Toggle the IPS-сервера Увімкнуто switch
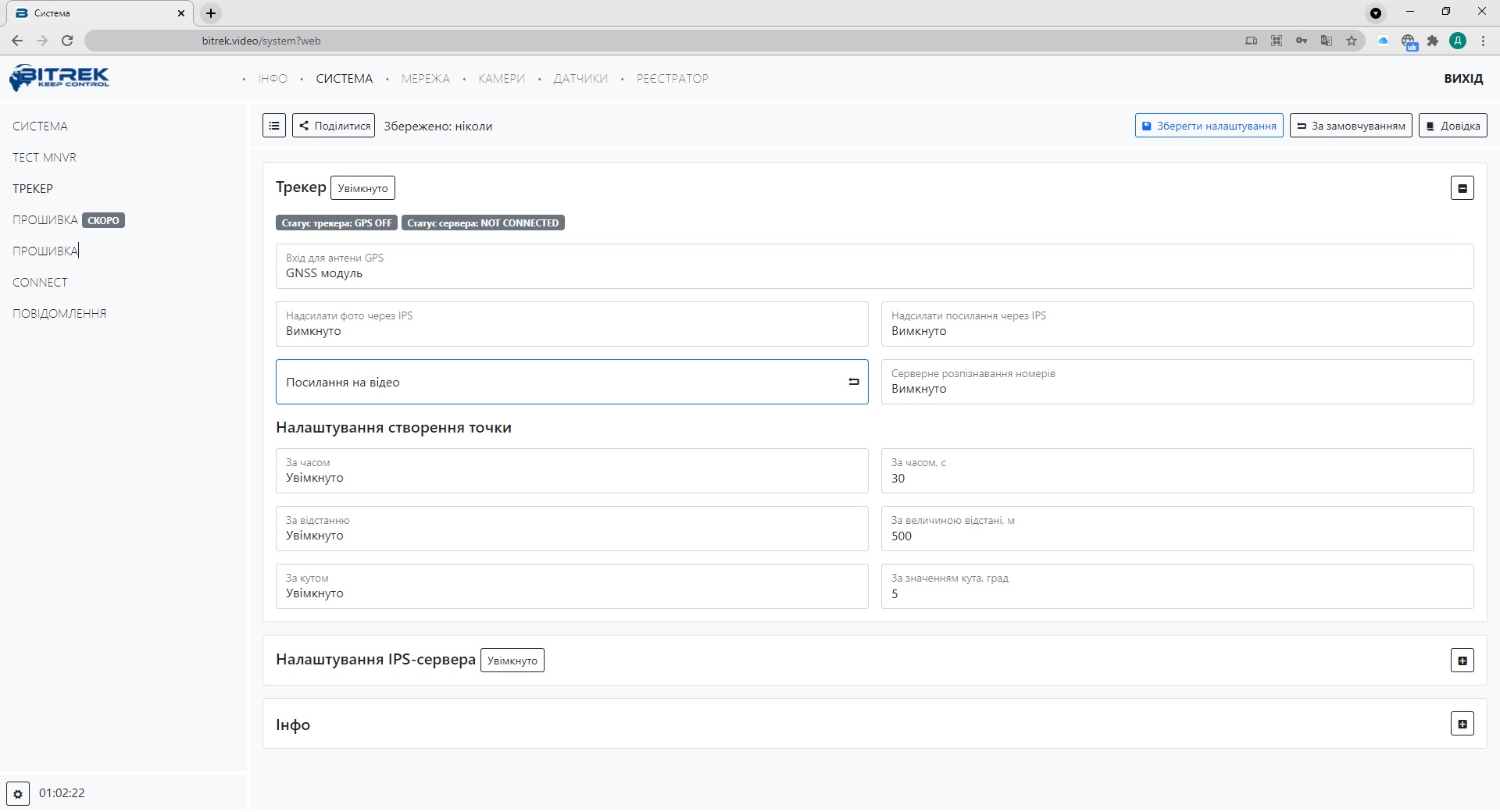1500x812 pixels. [x=512, y=661]
